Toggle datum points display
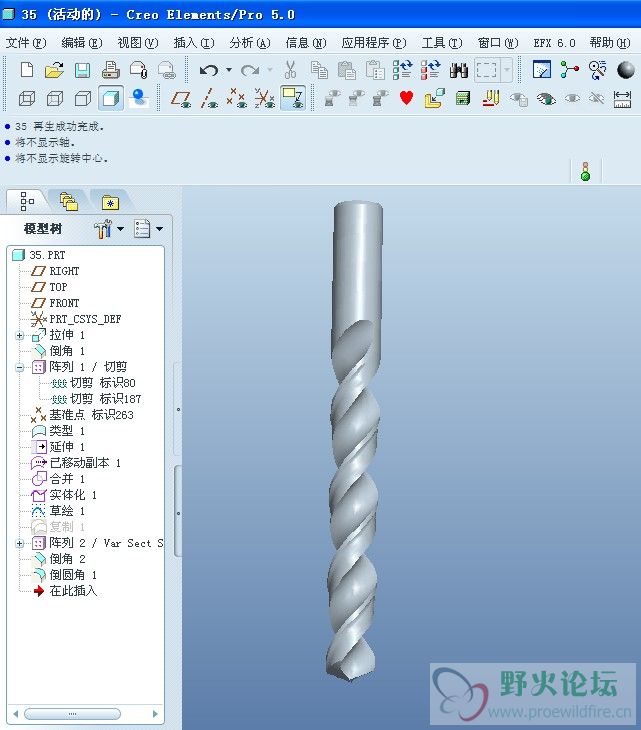Image resolution: width=641 pixels, height=730 pixels. click(236, 99)
